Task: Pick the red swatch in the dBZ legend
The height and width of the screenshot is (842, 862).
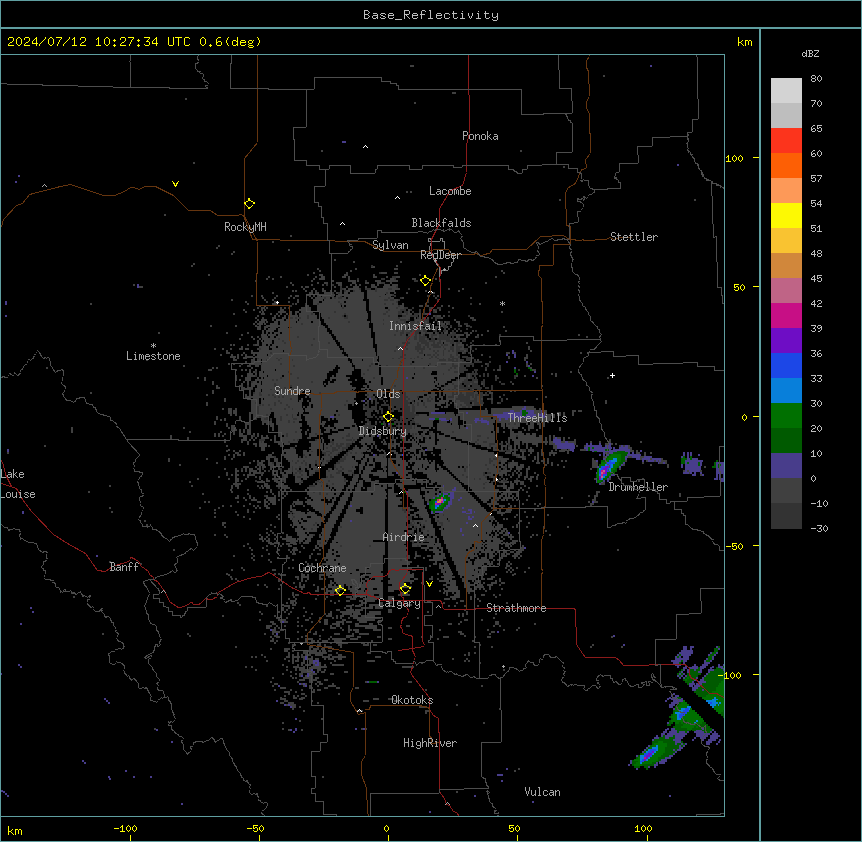Action: click(x=786, y=141)
